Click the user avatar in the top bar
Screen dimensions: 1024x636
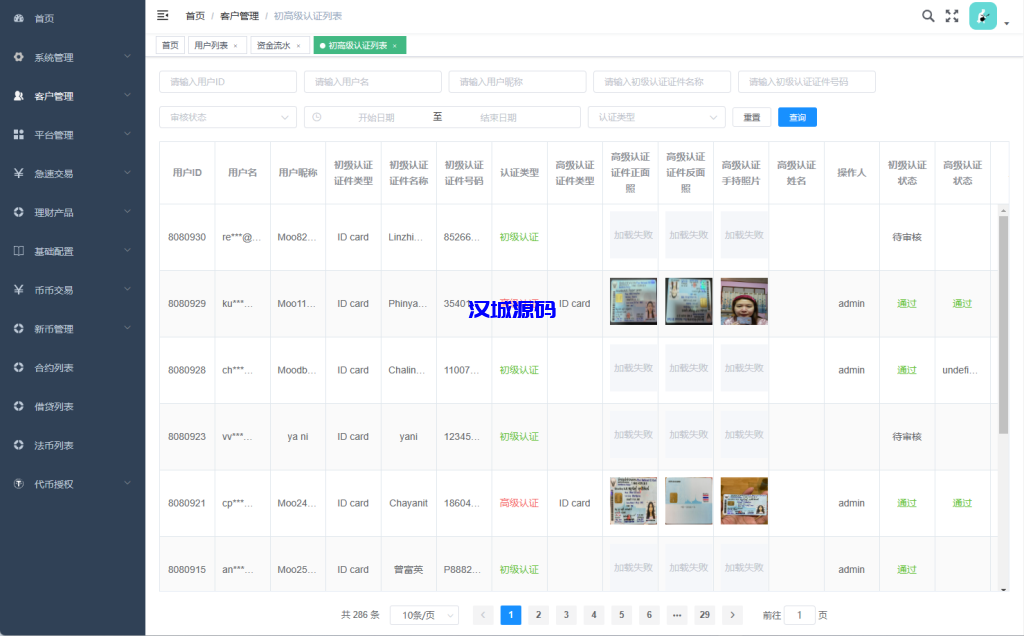coord(981,17)
